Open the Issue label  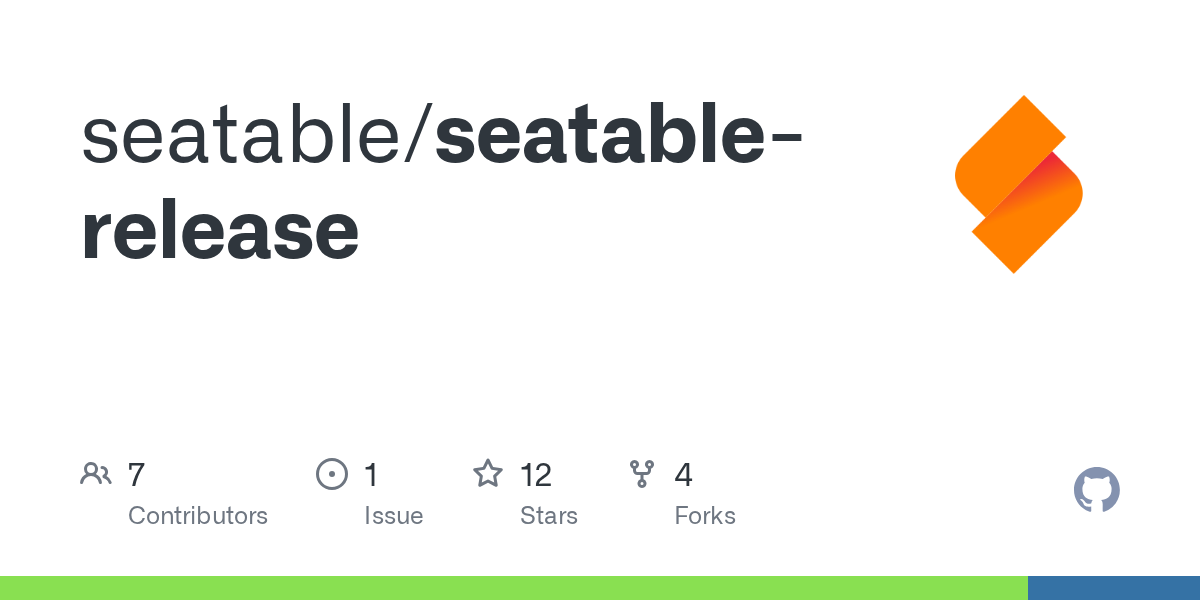tap(393, 516)
